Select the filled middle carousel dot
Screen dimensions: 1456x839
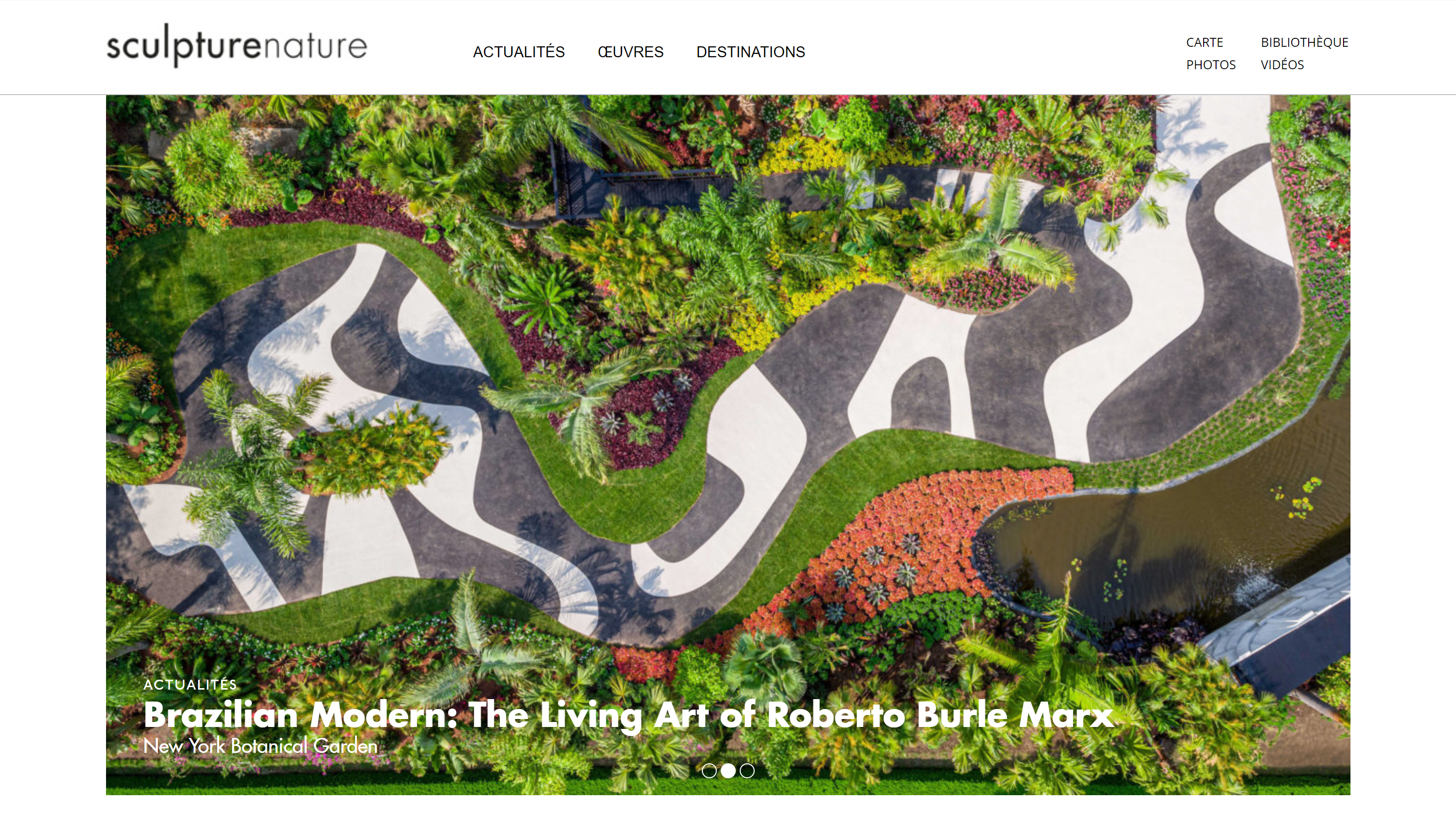(728, 771)
